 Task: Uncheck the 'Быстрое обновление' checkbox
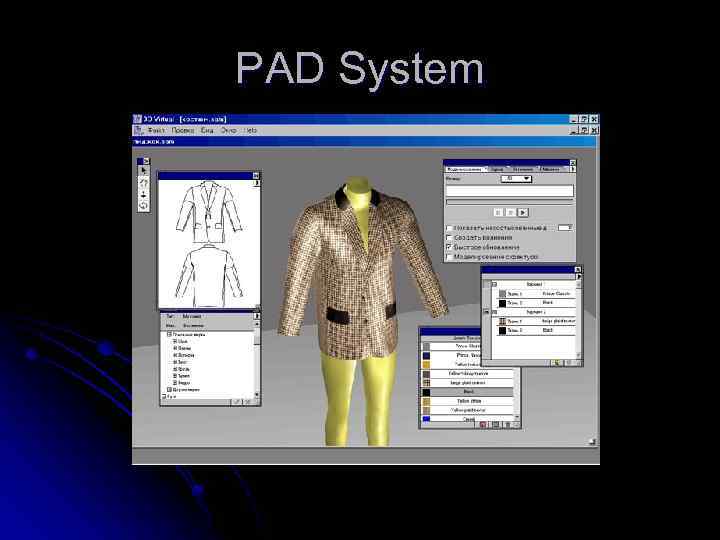[x=450, y=247]
